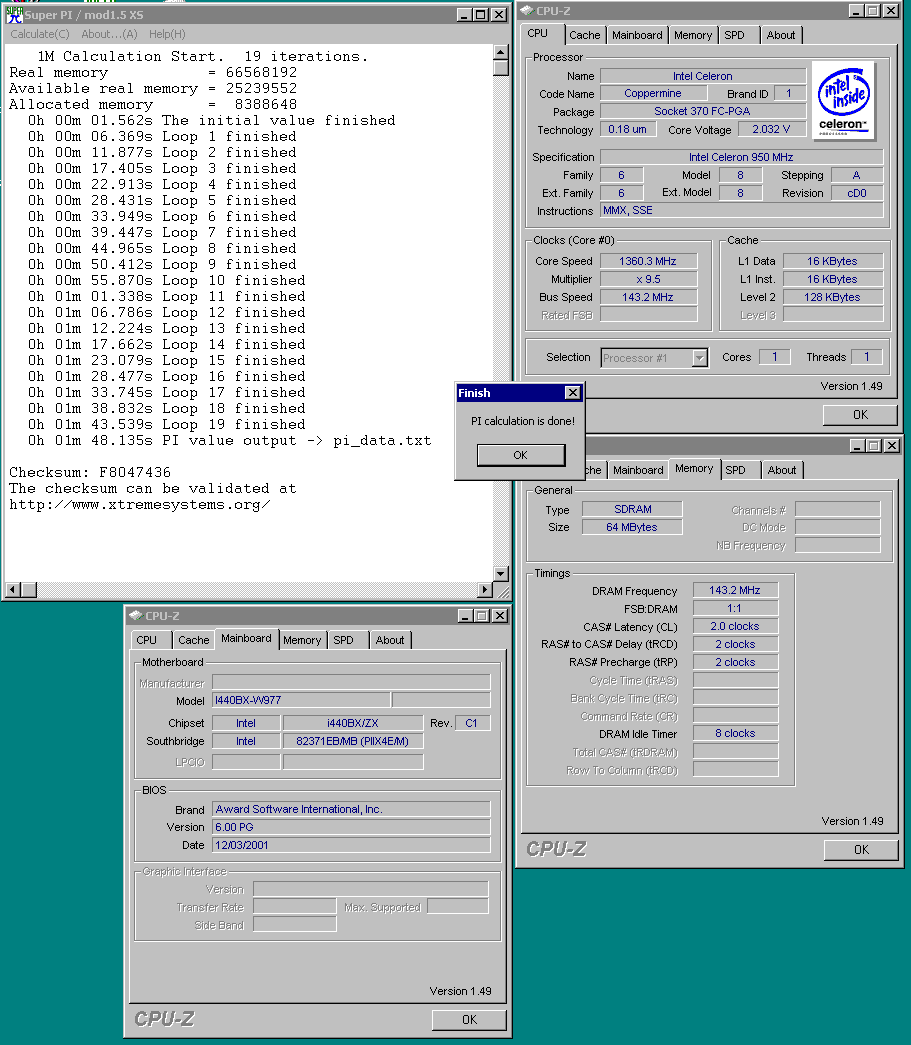Click the Code Name field Coppermine
The width and height of the screenshot is (911, 1045).
652,93
